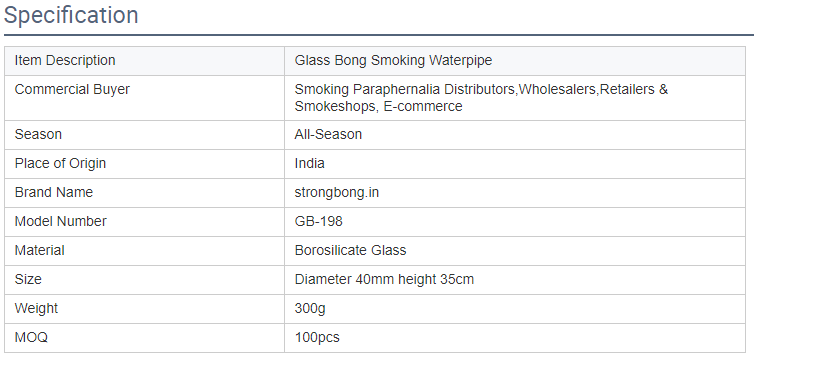Select the Season row label
829x368 pixels.
[38, 134]
